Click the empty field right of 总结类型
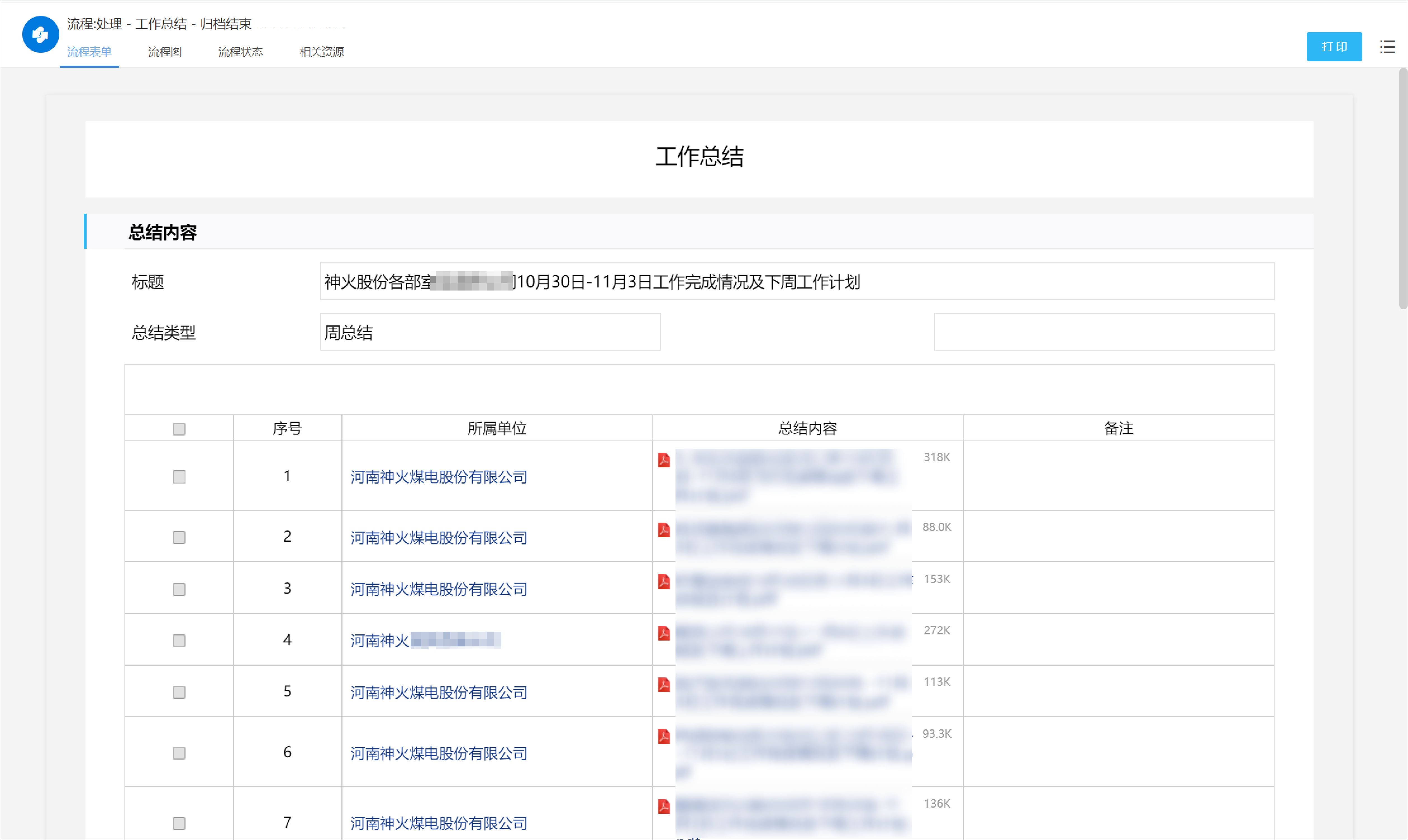Screen dimensions: 1408x840 [x=1104, y=332]
